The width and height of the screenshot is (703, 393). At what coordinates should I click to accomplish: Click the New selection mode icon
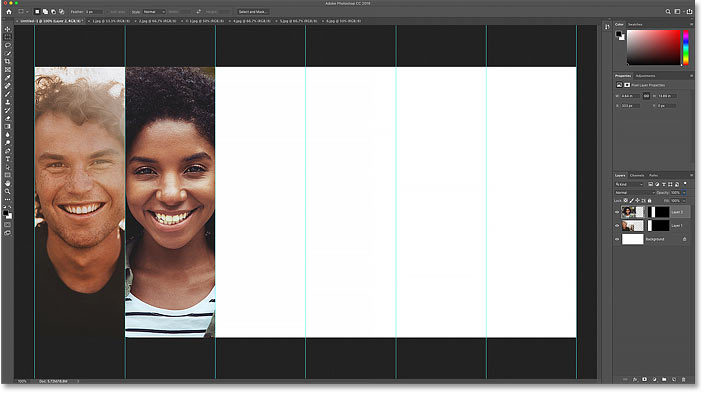pos(37,12)
